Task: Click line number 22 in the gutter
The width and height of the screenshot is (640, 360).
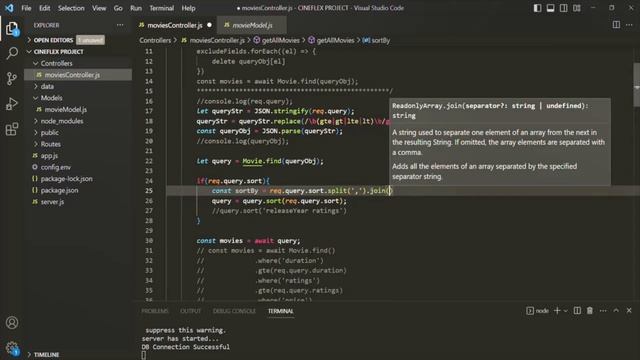Action: [149, 161]
